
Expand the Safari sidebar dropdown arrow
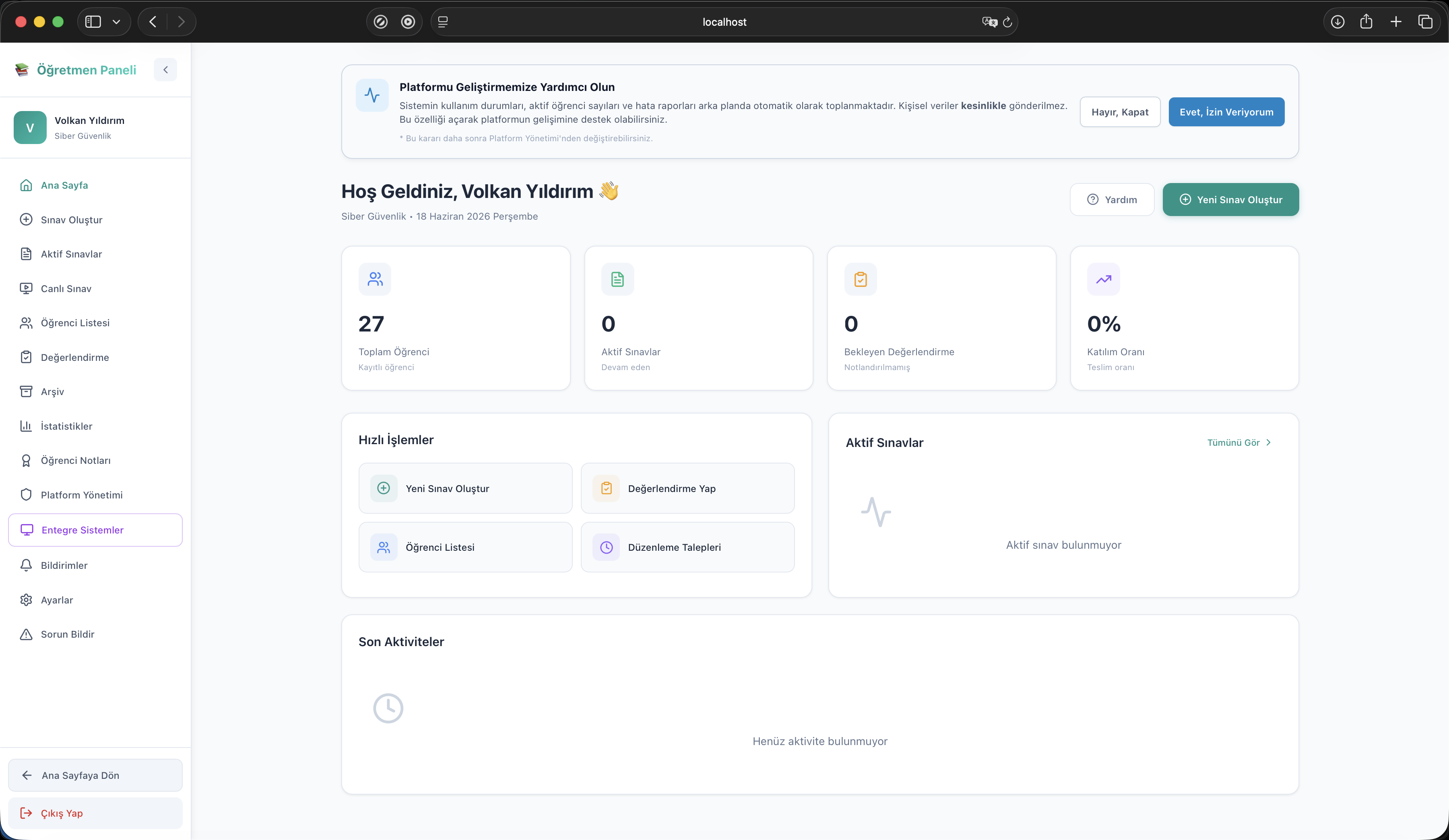pyautogui.click(x=116, y=22)
